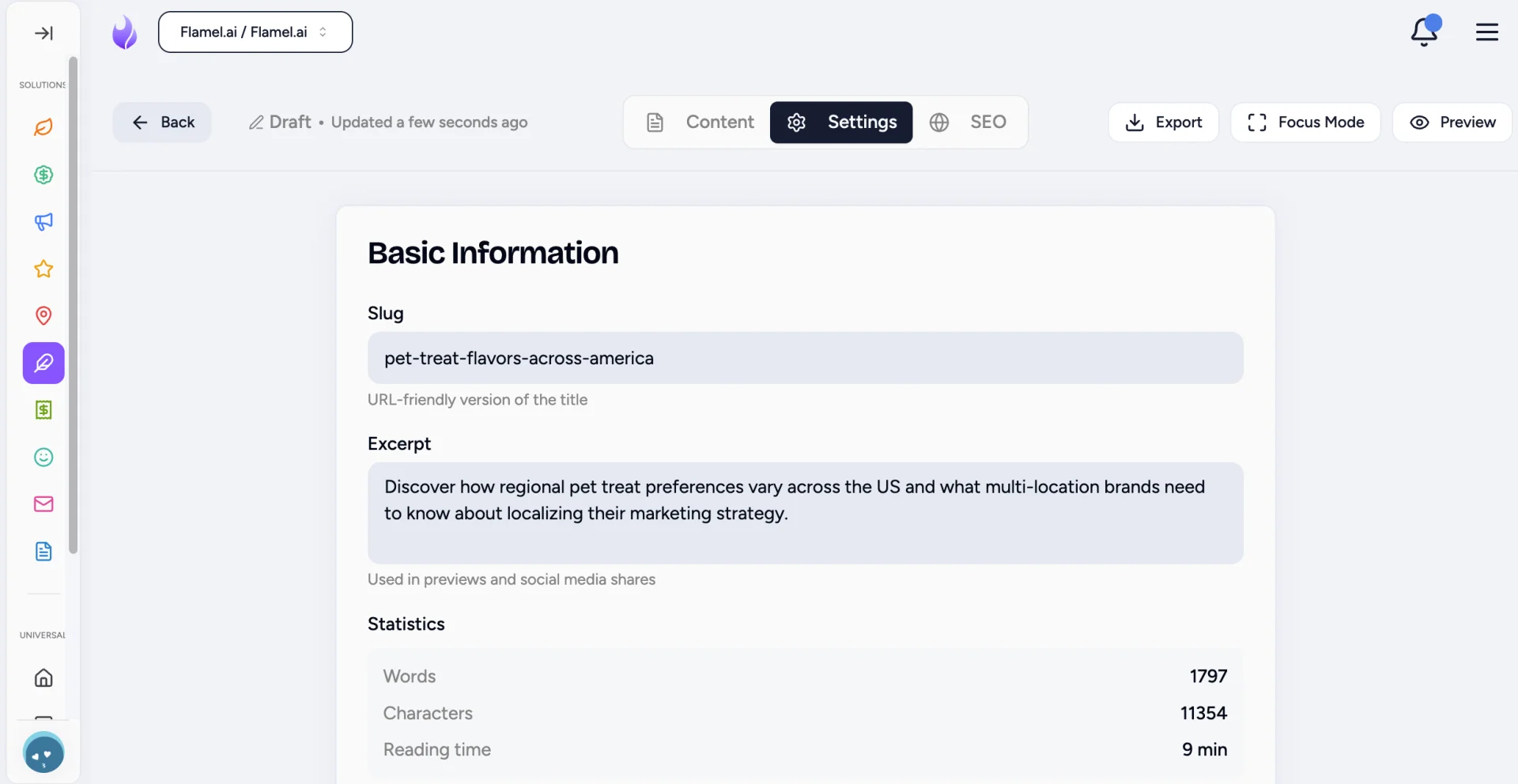The width and height of the screenshot is (1518, 784).
Task: Preview the post
Action: click(1452, 122)
